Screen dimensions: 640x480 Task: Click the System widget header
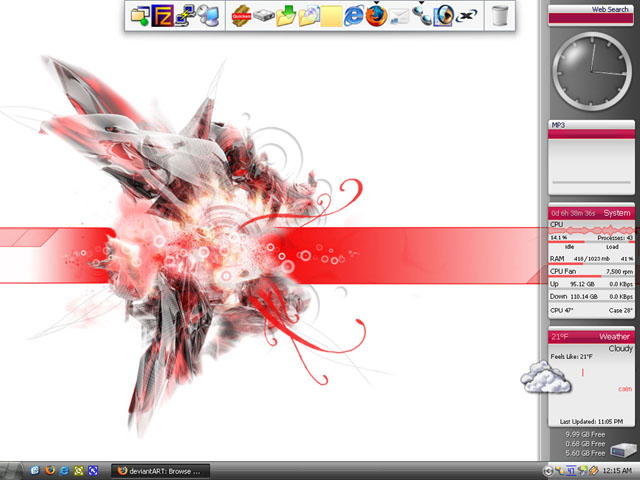[591, 213]
